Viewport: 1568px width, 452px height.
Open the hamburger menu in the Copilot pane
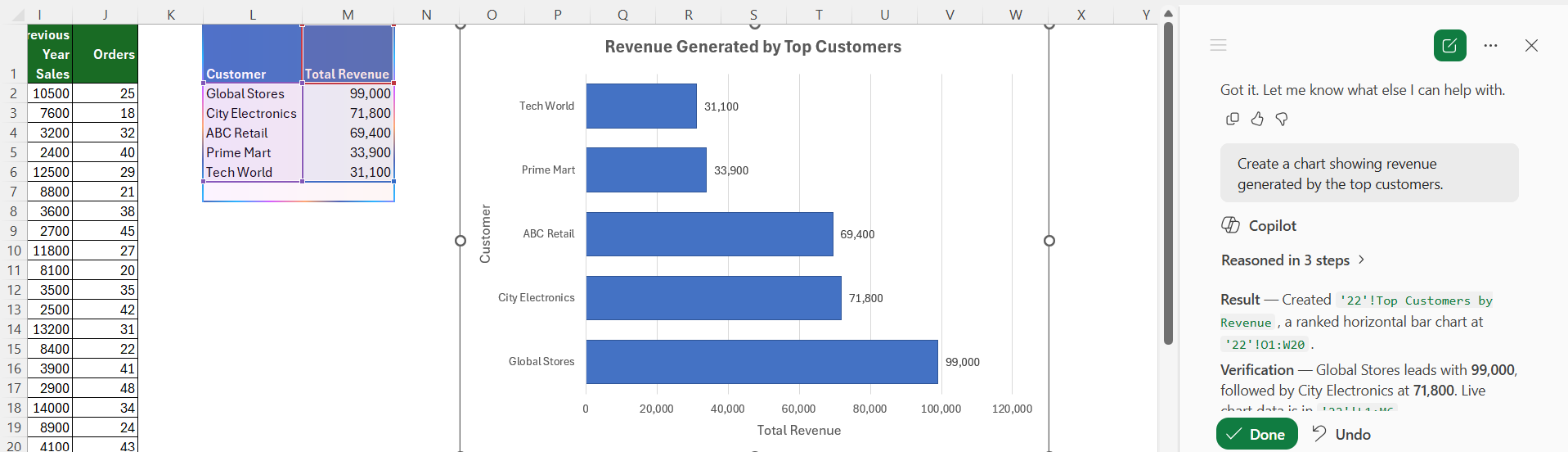[x=1218, y=45]
